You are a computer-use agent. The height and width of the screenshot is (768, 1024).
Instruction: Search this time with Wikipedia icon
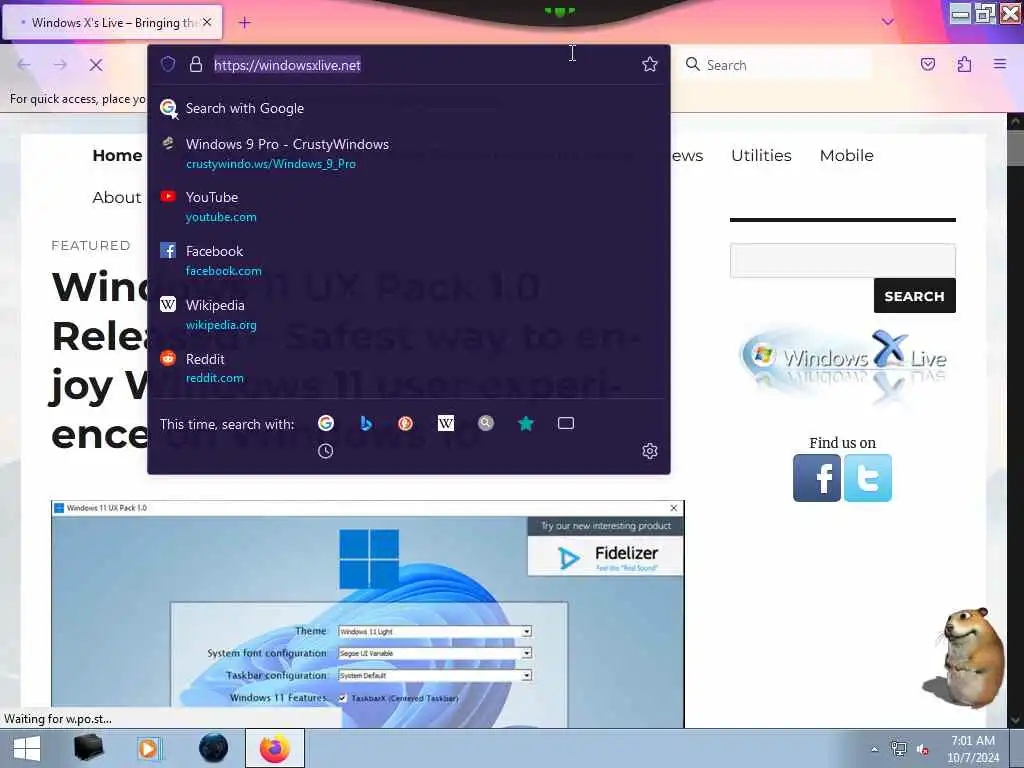pyautogui.click(x=445, y=423)
